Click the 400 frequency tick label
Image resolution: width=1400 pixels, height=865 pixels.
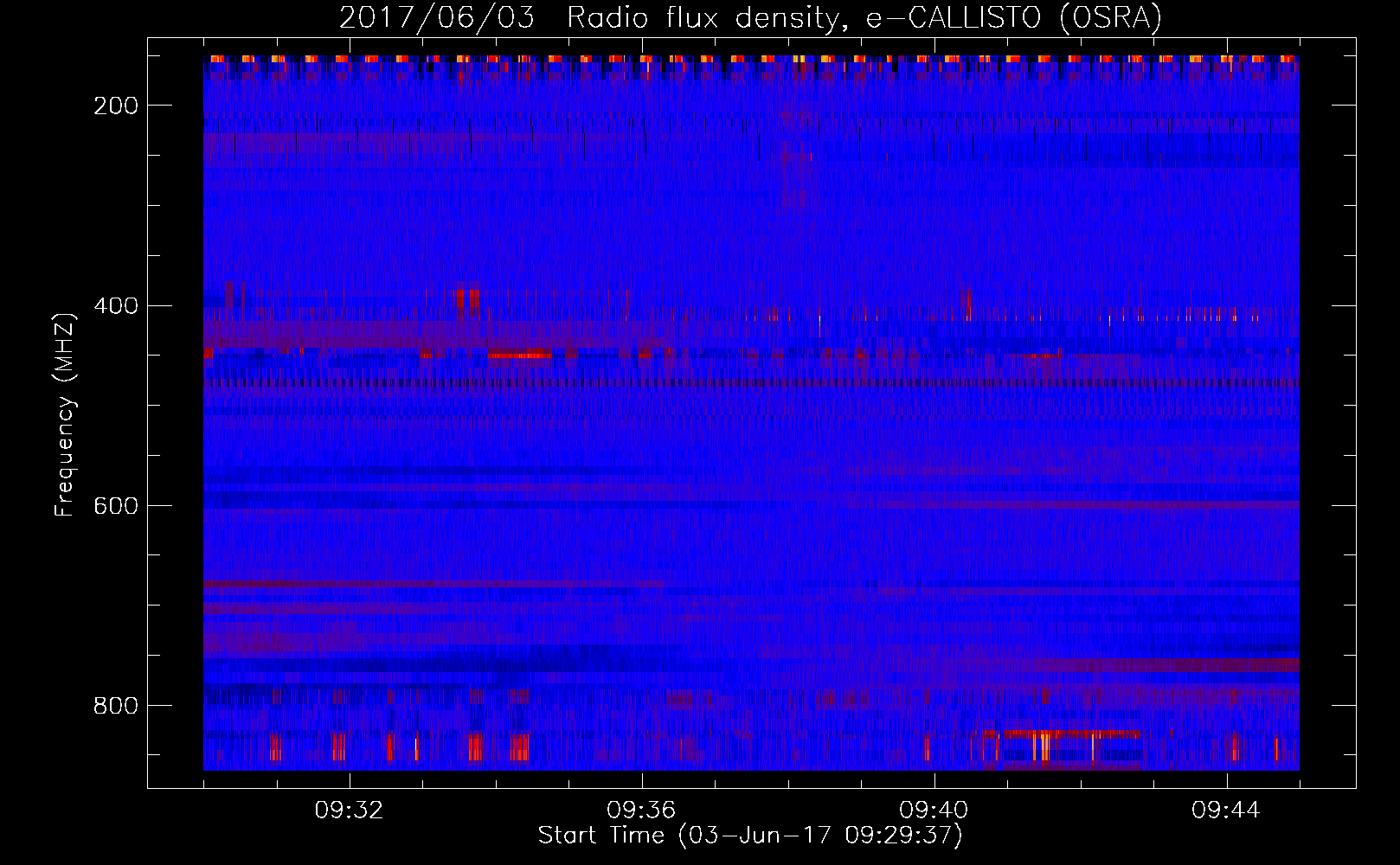pos(116,306)
